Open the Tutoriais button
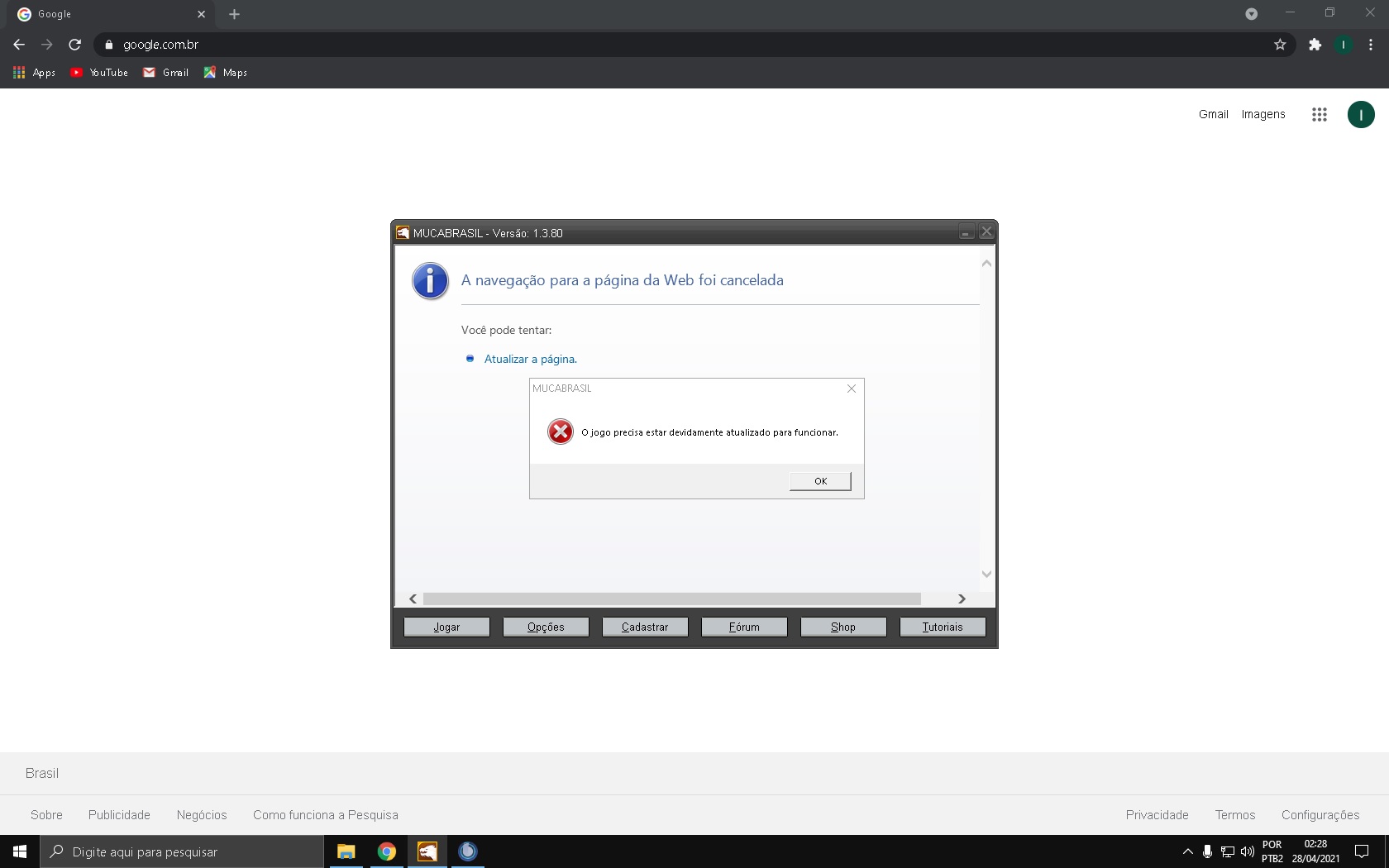 coord(943,627)
